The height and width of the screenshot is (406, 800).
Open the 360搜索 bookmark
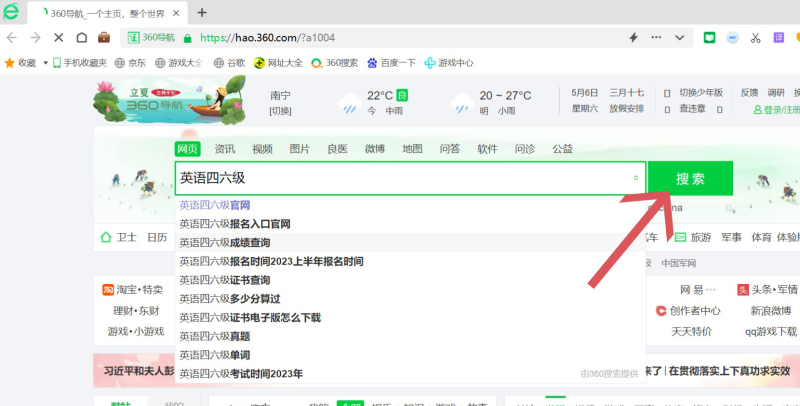tap(335, 63)
